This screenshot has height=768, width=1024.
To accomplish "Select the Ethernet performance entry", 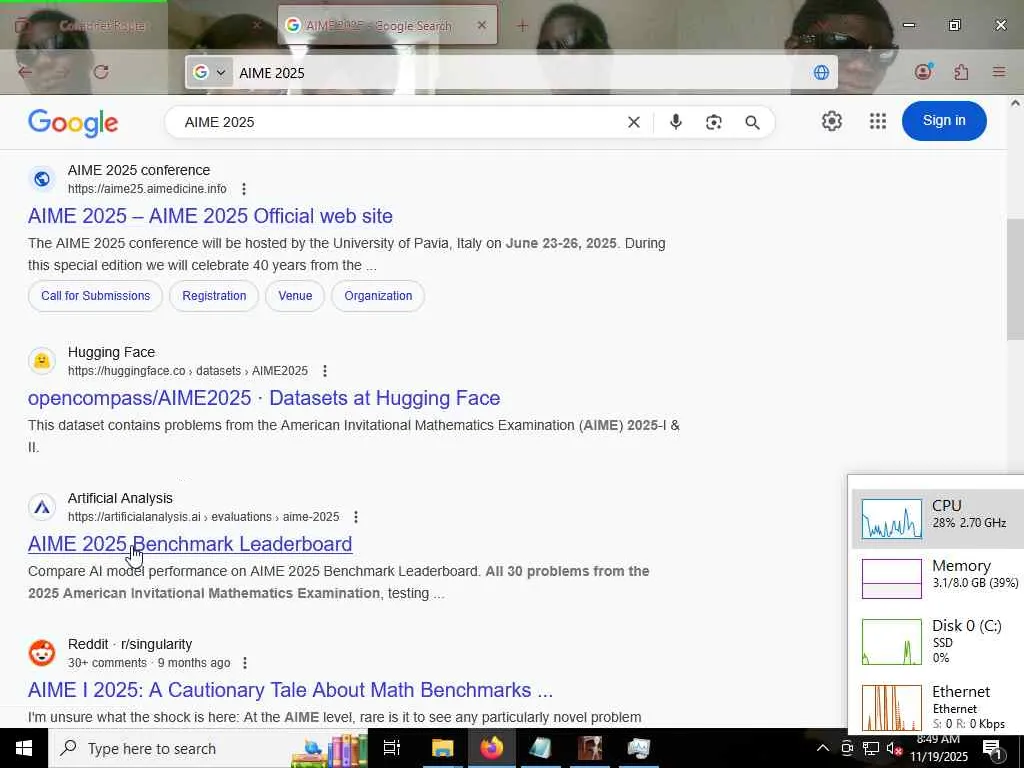I will coord(938,705).
